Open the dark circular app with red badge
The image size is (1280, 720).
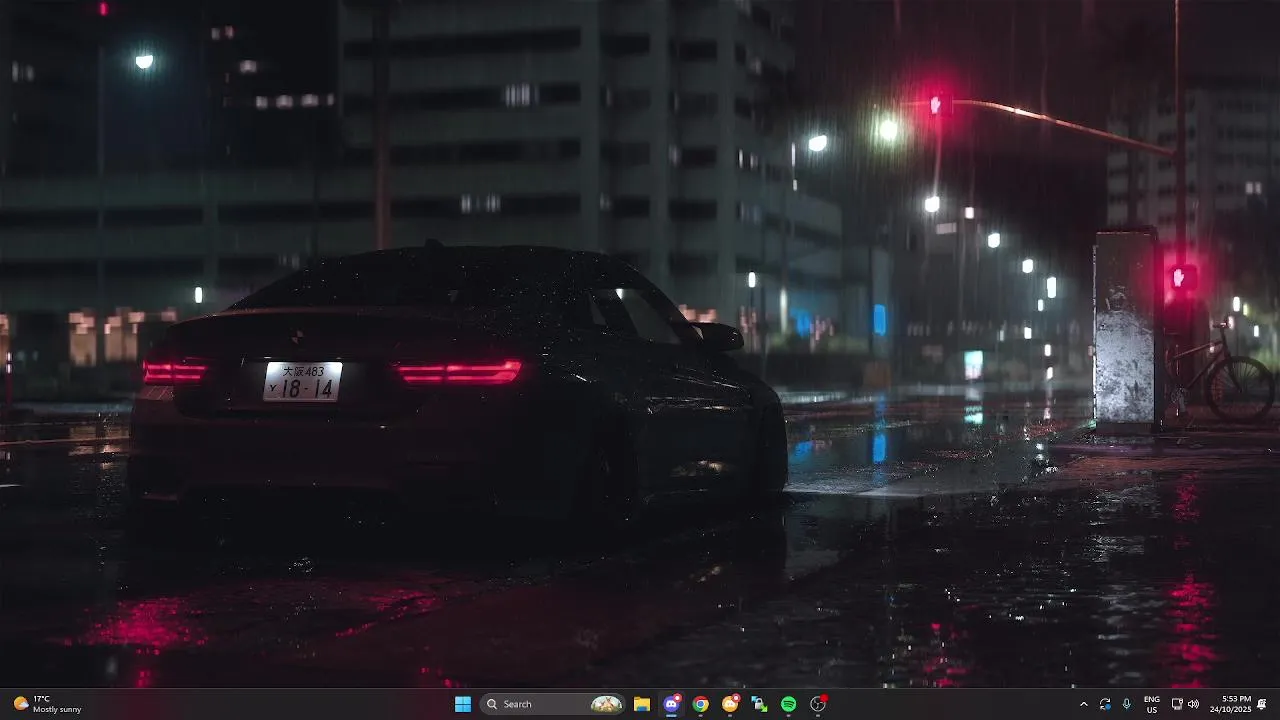818,704
